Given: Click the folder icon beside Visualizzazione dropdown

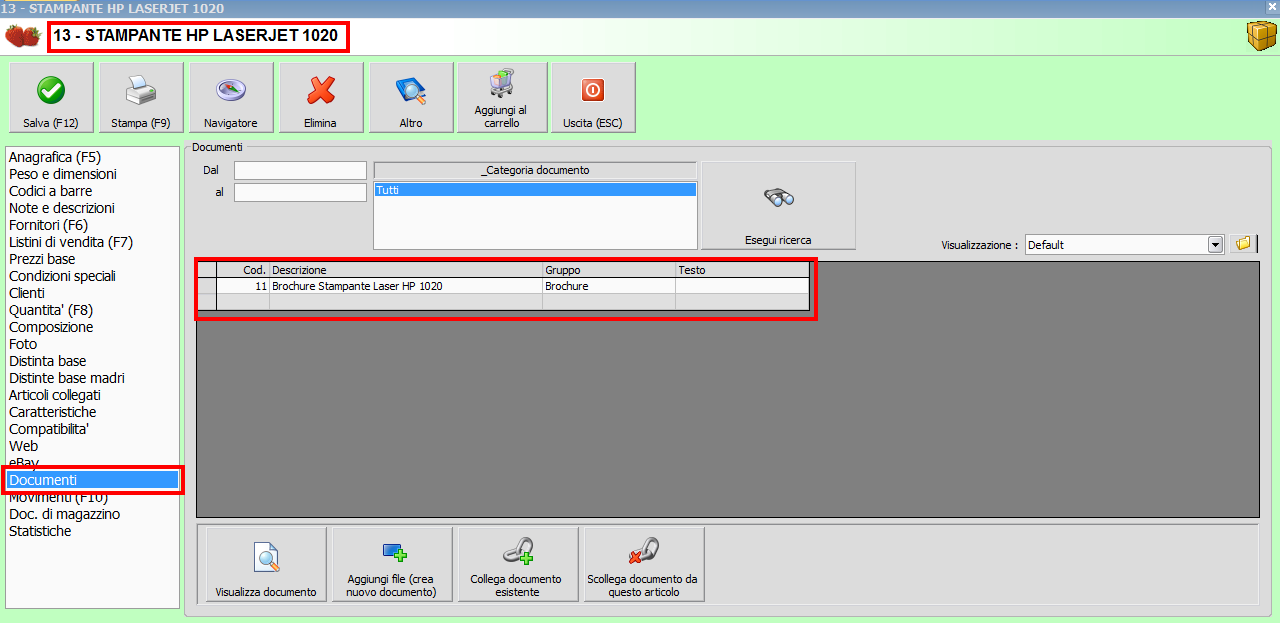Looking at the screenshot, I should tap(1242, 244).
